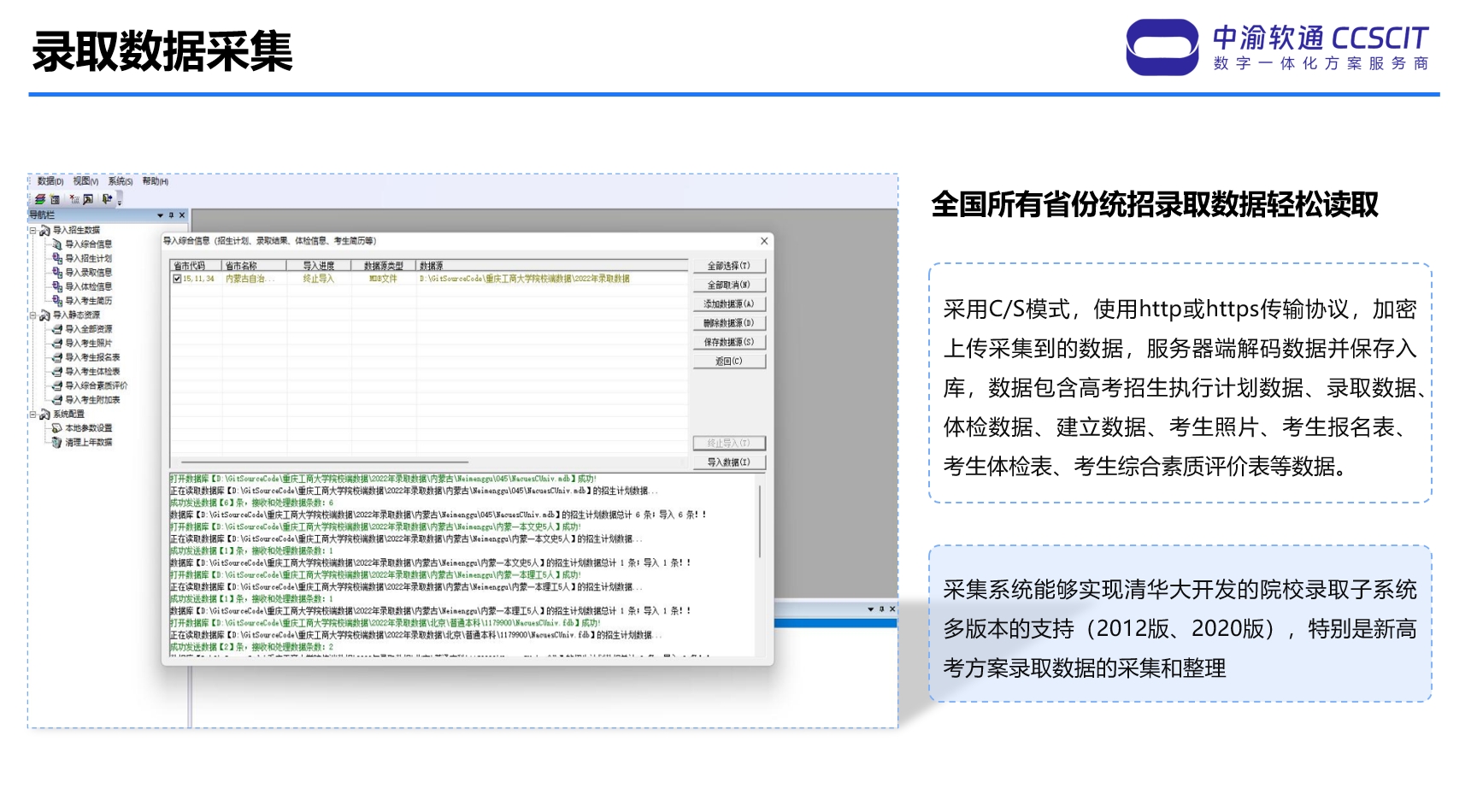Select 导入招生数据 in the tree
This screenshot has height=812, width=1477.
76,230
